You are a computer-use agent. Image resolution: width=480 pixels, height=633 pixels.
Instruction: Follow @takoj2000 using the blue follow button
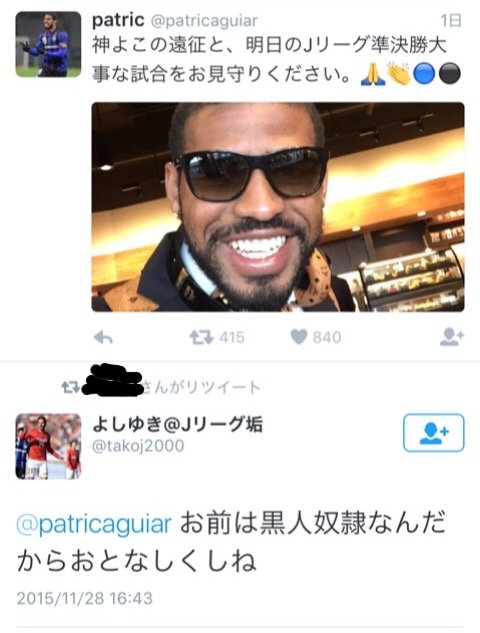(434, 433)
